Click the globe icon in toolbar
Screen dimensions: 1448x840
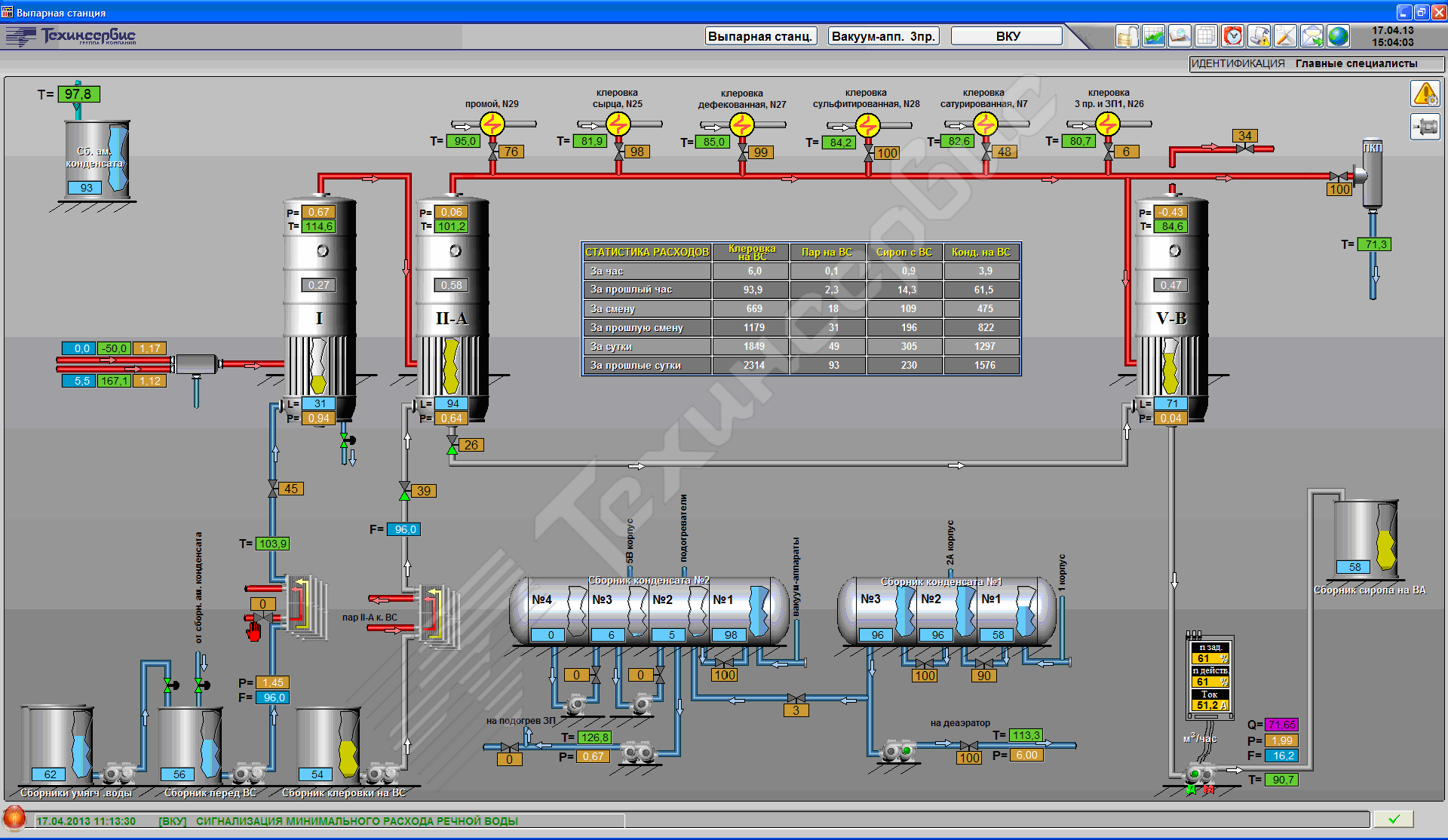click(x=1339, y=35)
